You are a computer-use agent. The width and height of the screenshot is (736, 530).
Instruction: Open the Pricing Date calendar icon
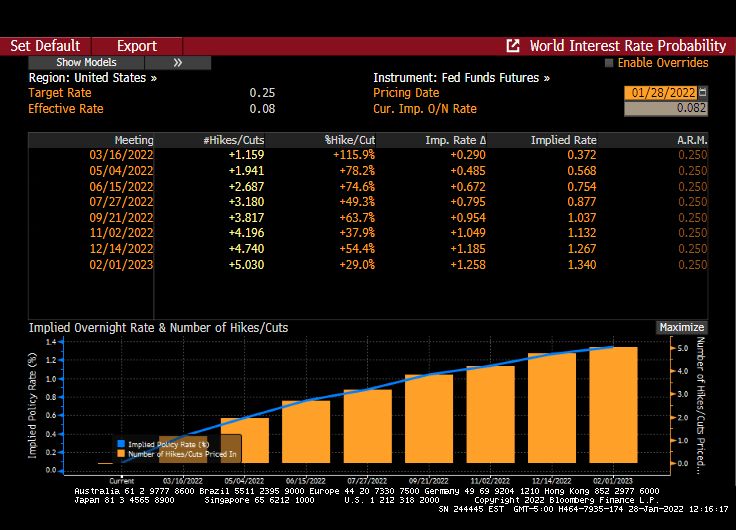[x=702, y=92]
